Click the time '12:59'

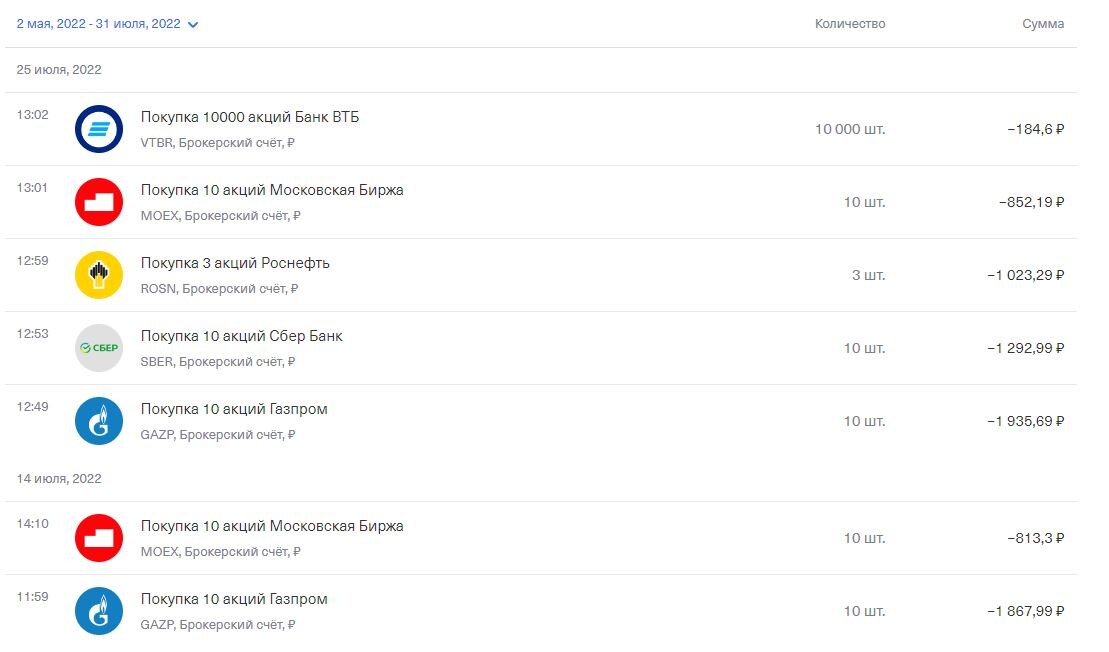pos(33,260)
